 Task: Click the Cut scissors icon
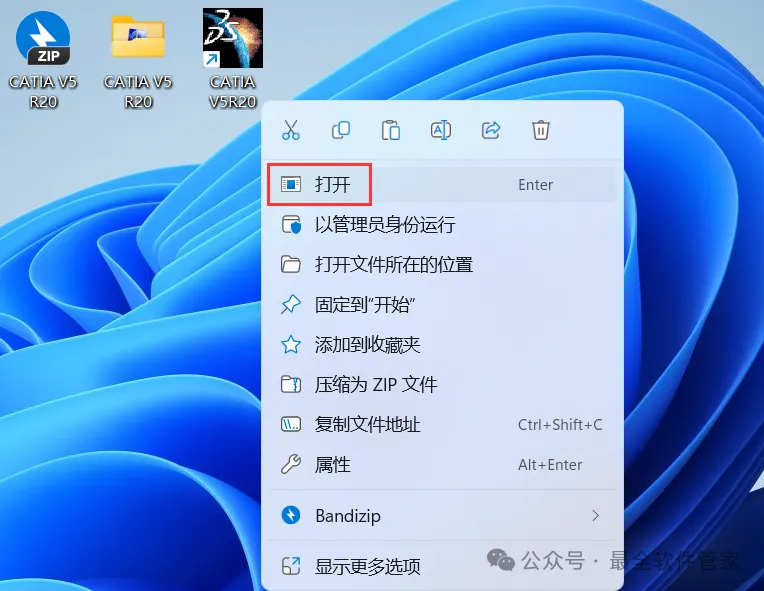tap(291, 130)
